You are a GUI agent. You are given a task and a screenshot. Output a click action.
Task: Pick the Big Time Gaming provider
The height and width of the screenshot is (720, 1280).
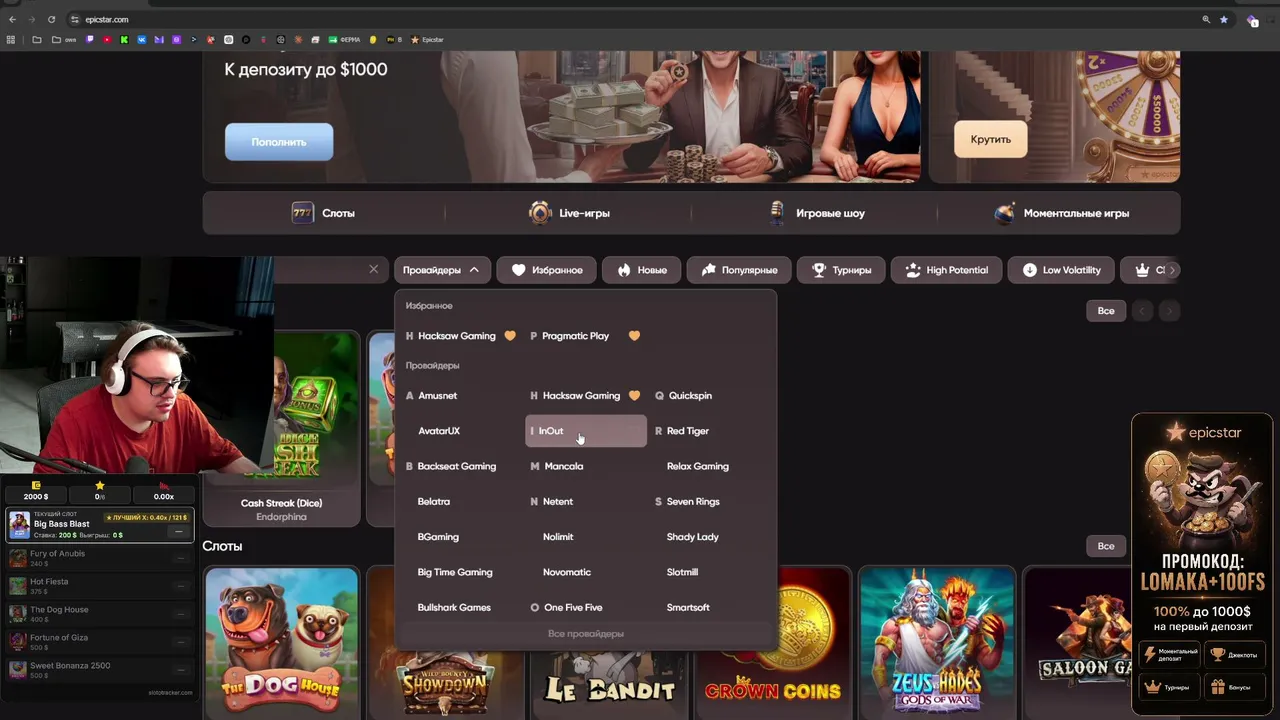pos(455,572)
